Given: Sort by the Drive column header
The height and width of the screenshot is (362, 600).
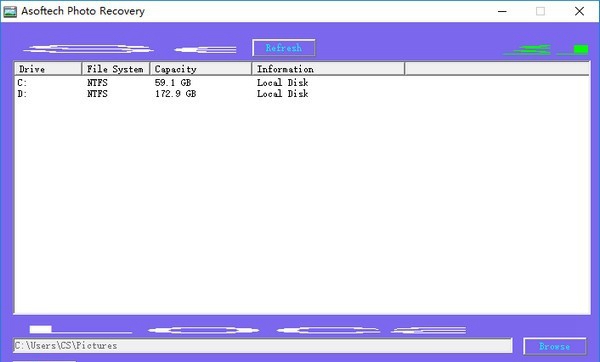Looking at the screenshot, I should (x=48, y=69).
